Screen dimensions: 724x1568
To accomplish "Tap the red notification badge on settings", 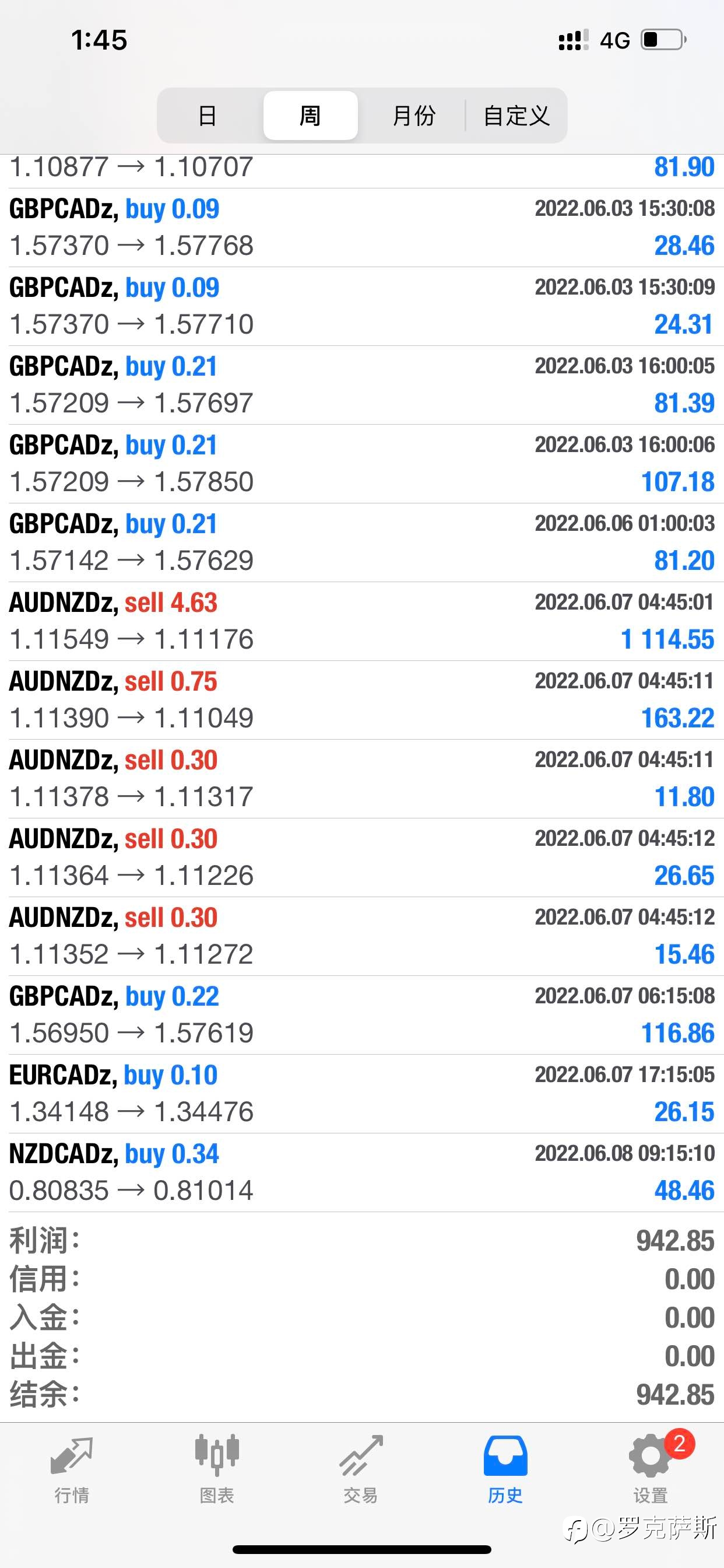I will click(x=680, y=1443).
